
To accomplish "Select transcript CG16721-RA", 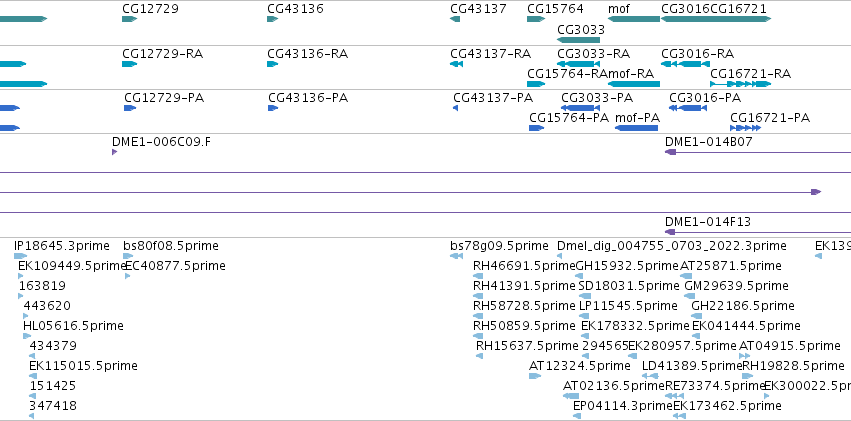I will 741,84.
